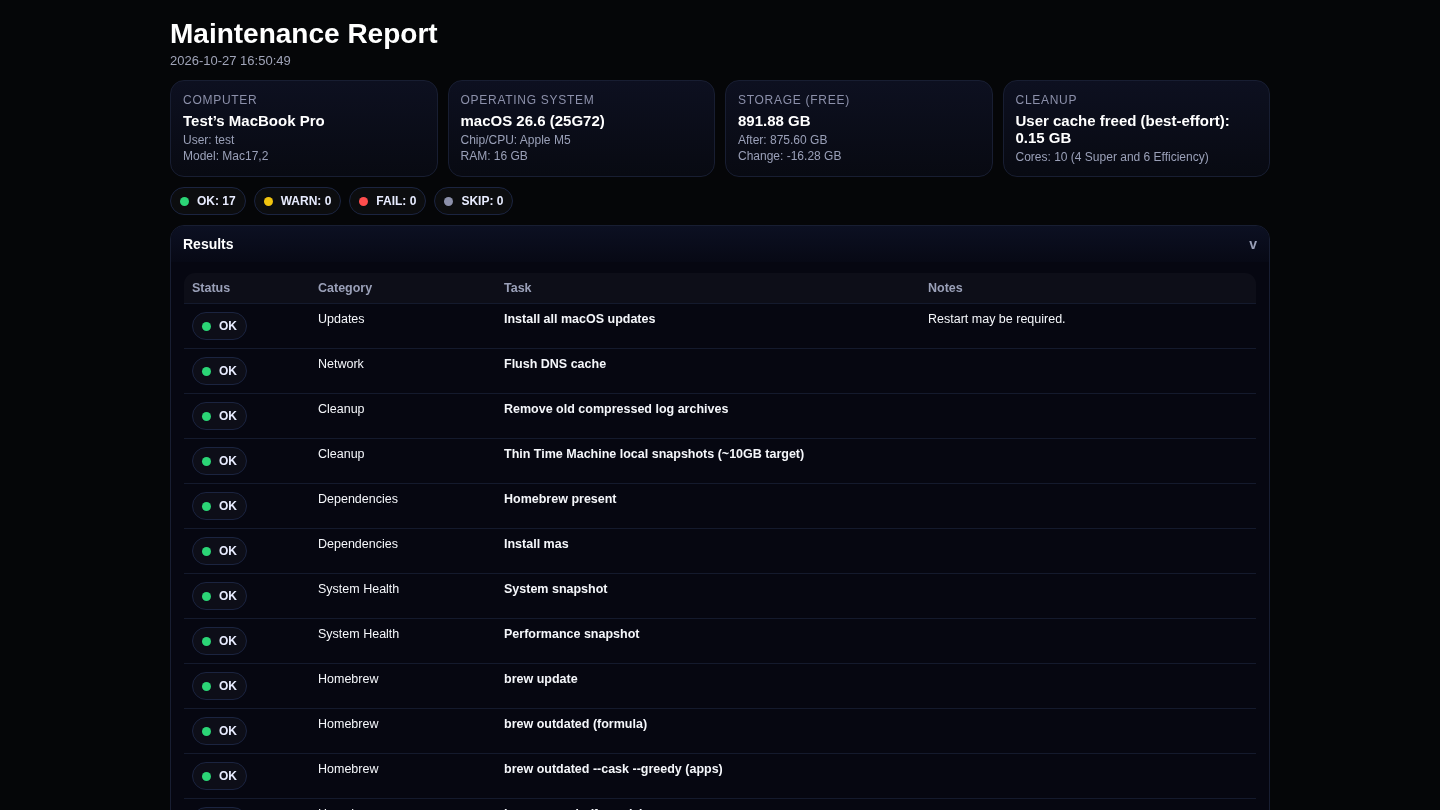Click the Status column header
The image size is (1440, 810).
point(211,288)
